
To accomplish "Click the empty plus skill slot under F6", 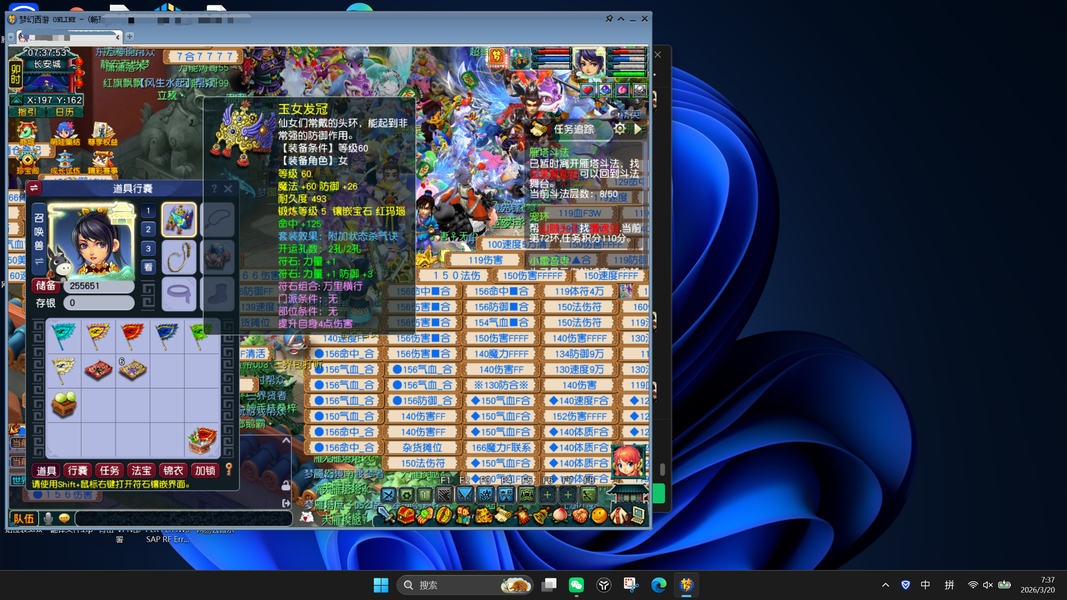I will click(547, 495).
